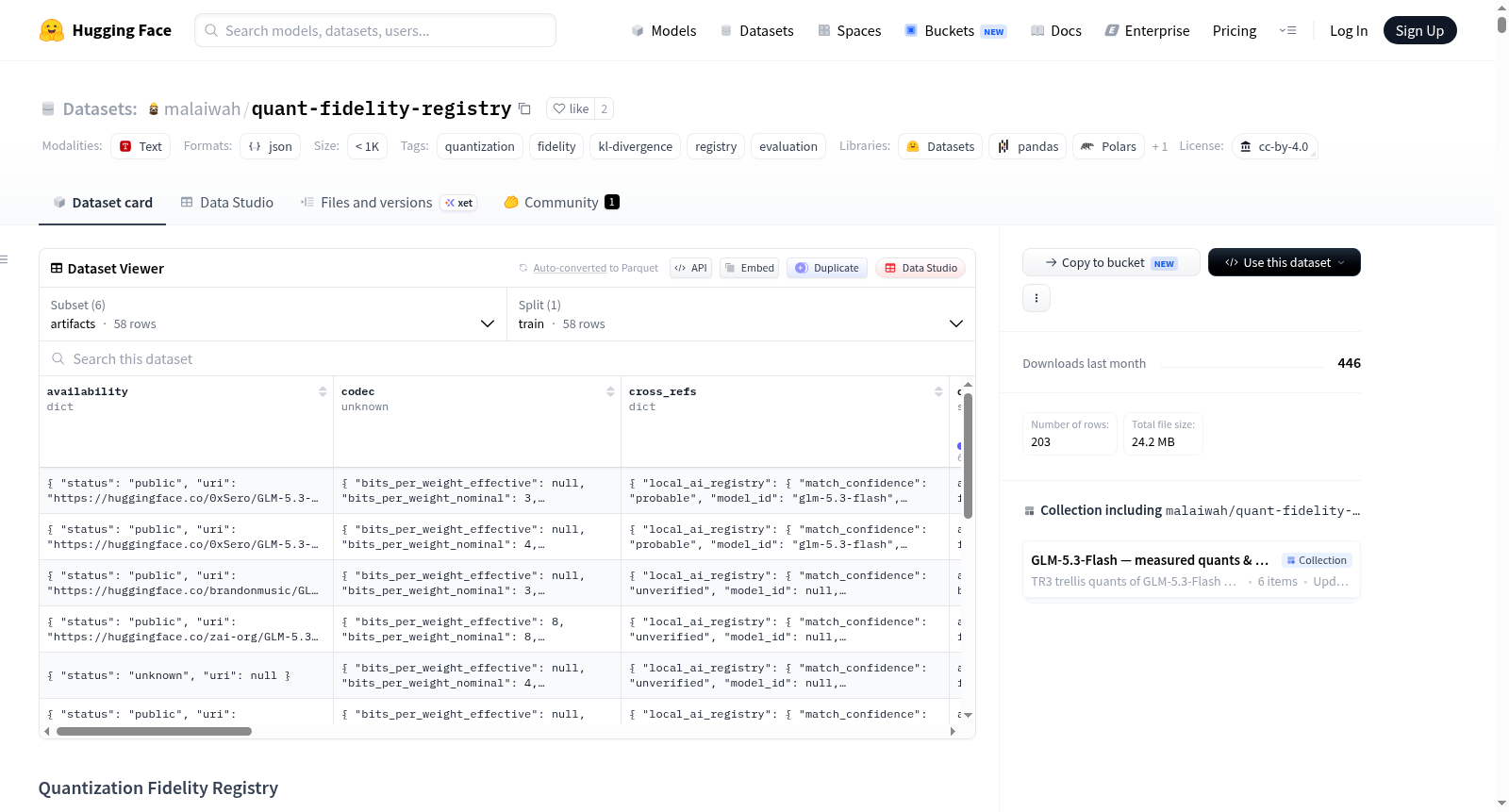This screenshot has width=1509, height=812.
Task: Open the Split train dropdown
Action: coord(740,314)
